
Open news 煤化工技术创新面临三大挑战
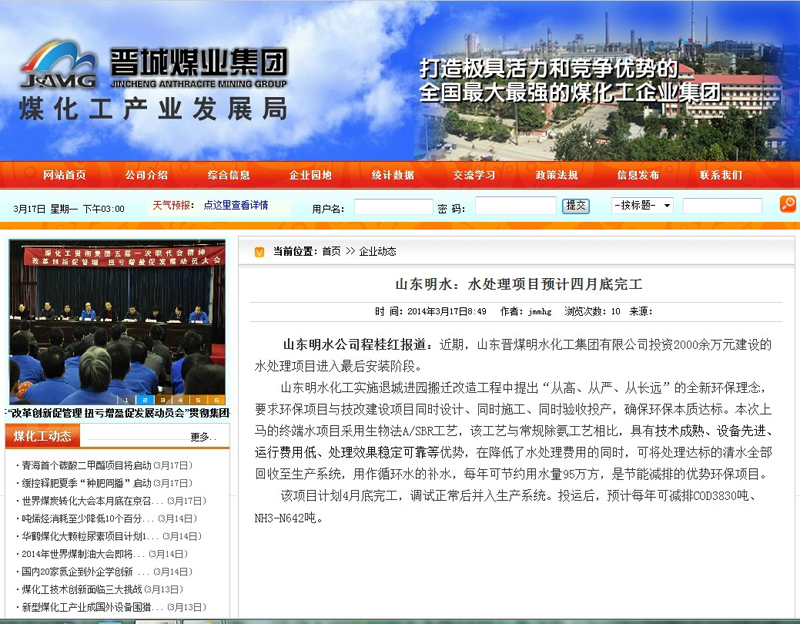pos(82,589)
